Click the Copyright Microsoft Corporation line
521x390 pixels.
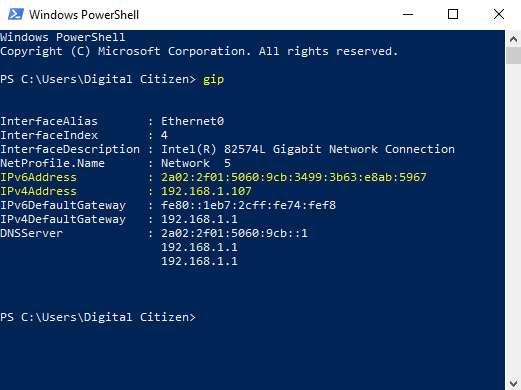(199, 51)
